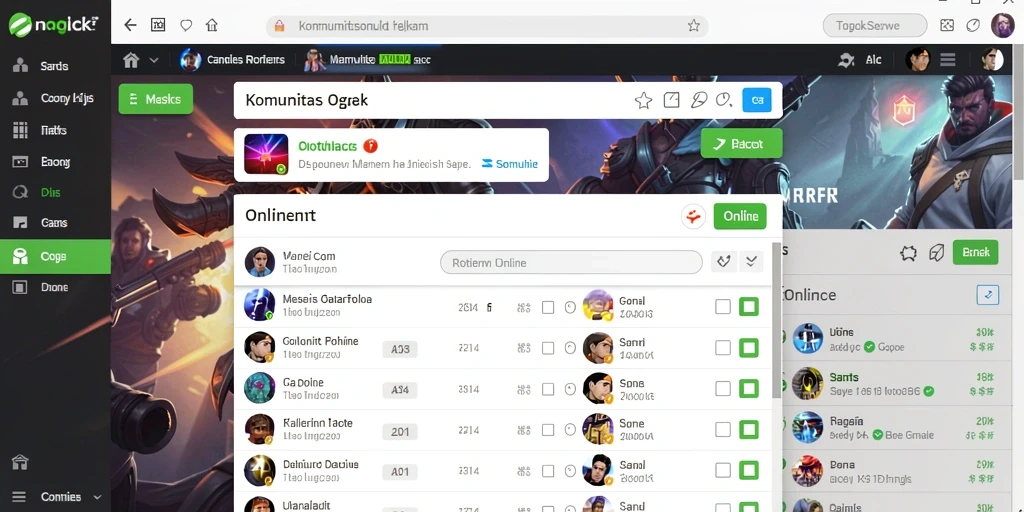Tick the checkbox in Ga Doine row
This screenshot has height=512, width=1024.
[548, 389]
